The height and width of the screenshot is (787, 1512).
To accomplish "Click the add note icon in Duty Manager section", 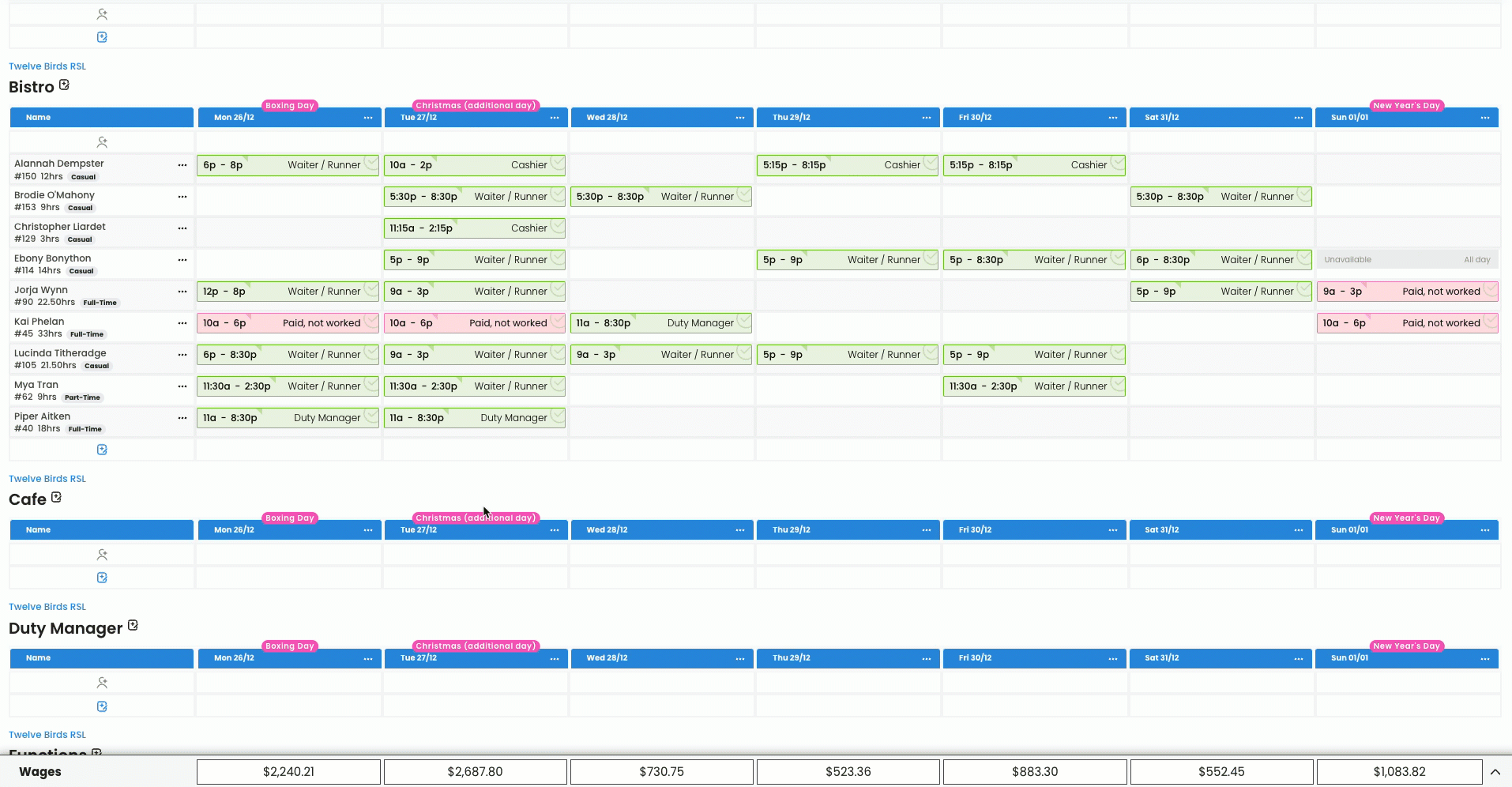I will pos(102,706).
